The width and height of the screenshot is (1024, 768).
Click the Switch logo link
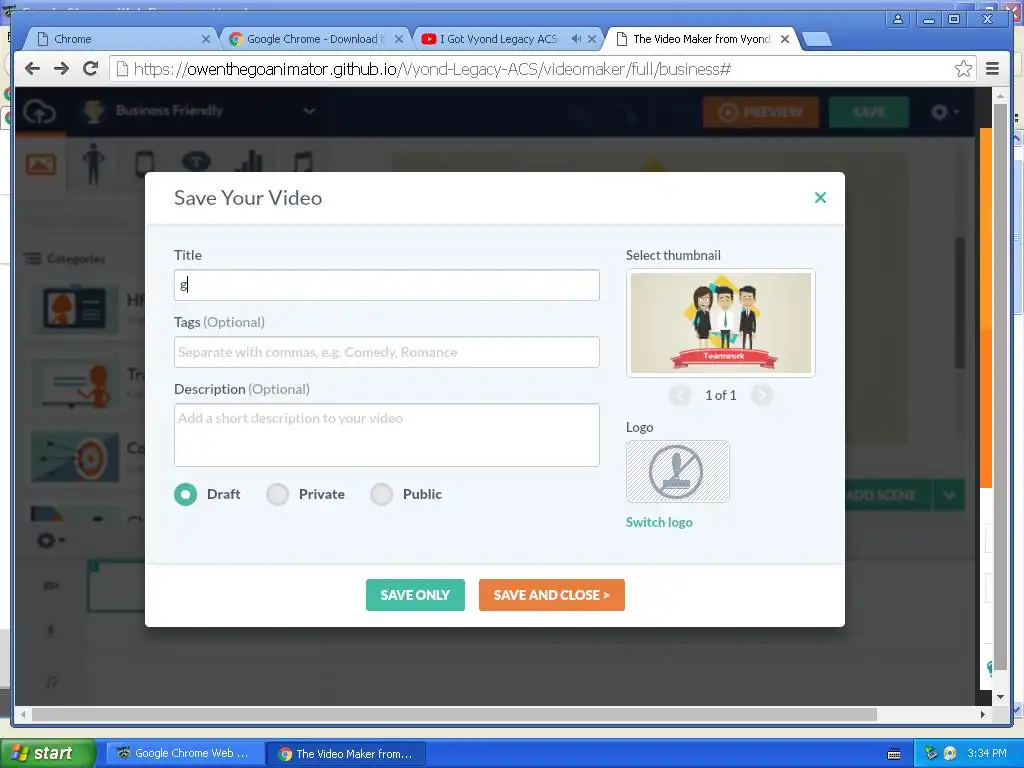[x=659, y=522]
